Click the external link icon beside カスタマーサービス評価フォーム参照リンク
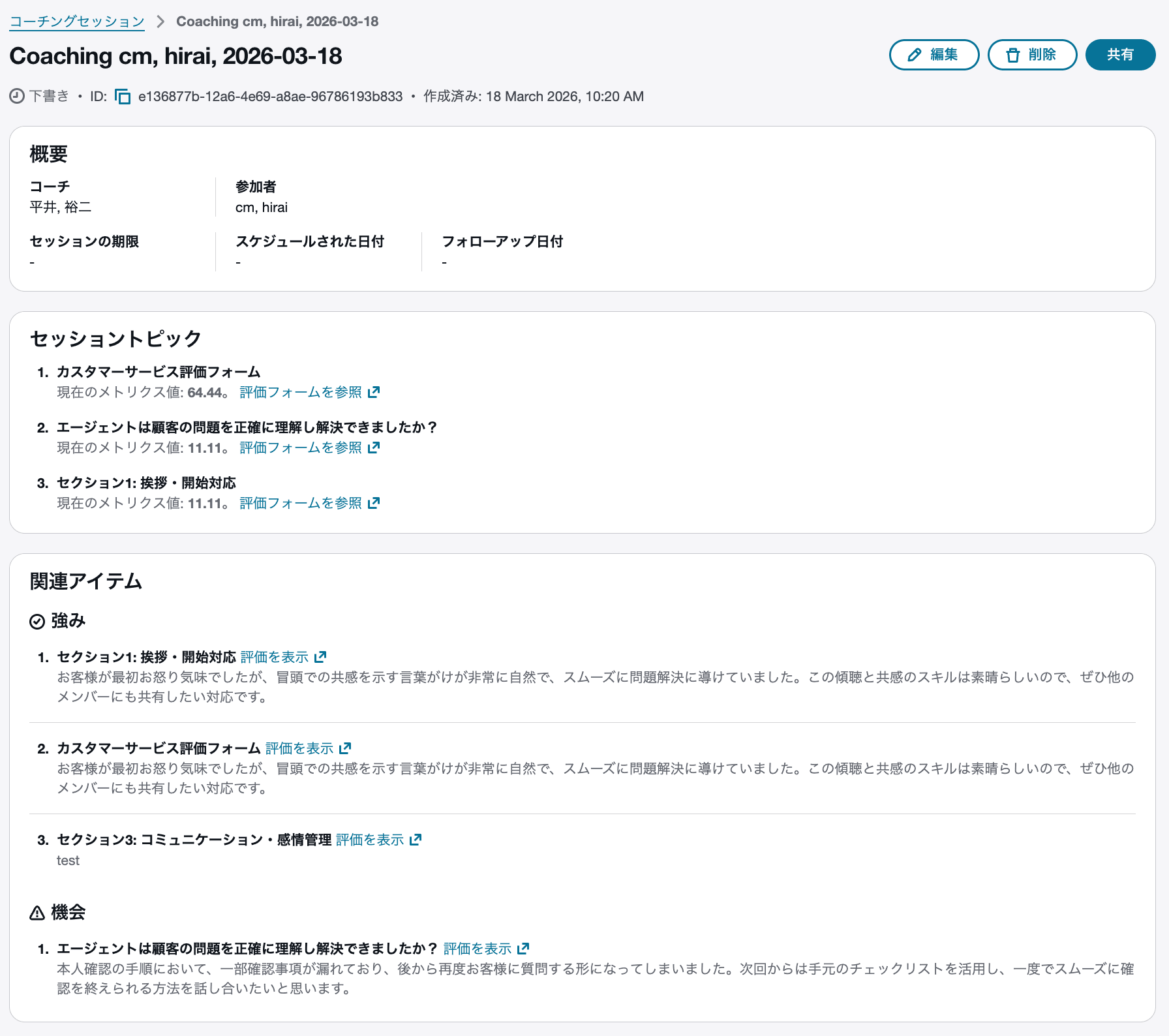The height and width of the screenshot is (1036, 1169). tap(374, 391)
